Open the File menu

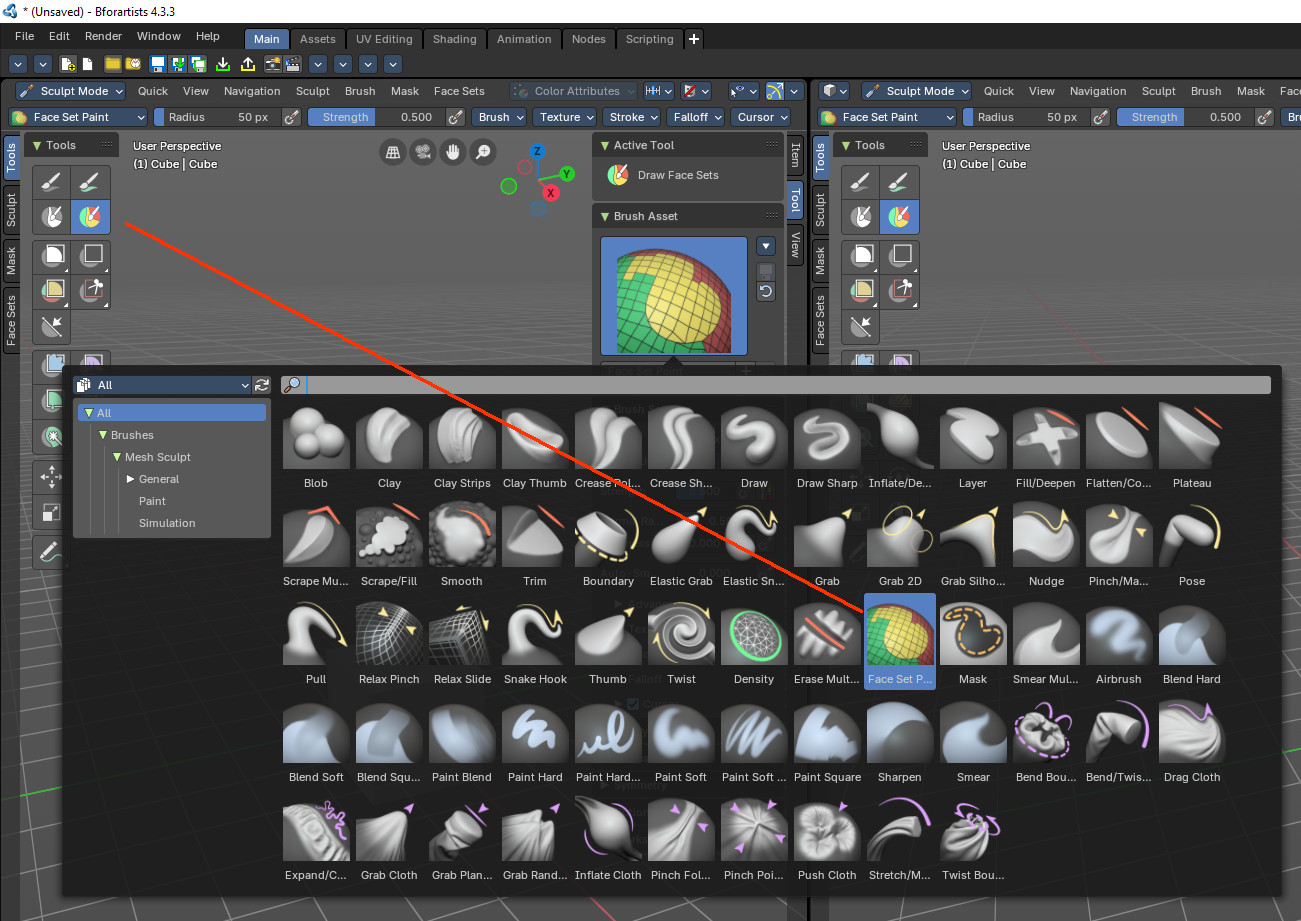tap(25, 36)
